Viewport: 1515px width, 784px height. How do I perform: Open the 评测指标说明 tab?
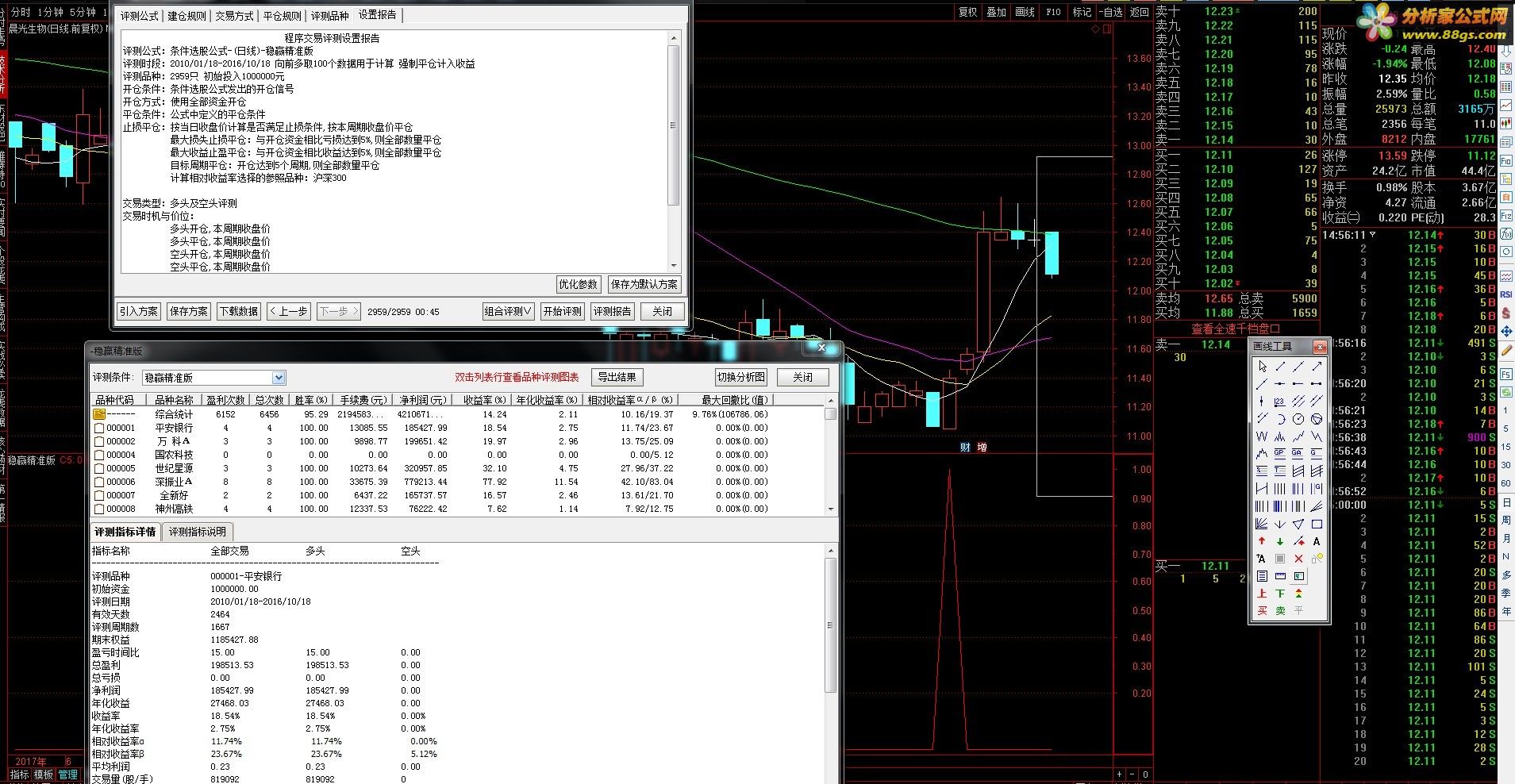coord(198,532)
